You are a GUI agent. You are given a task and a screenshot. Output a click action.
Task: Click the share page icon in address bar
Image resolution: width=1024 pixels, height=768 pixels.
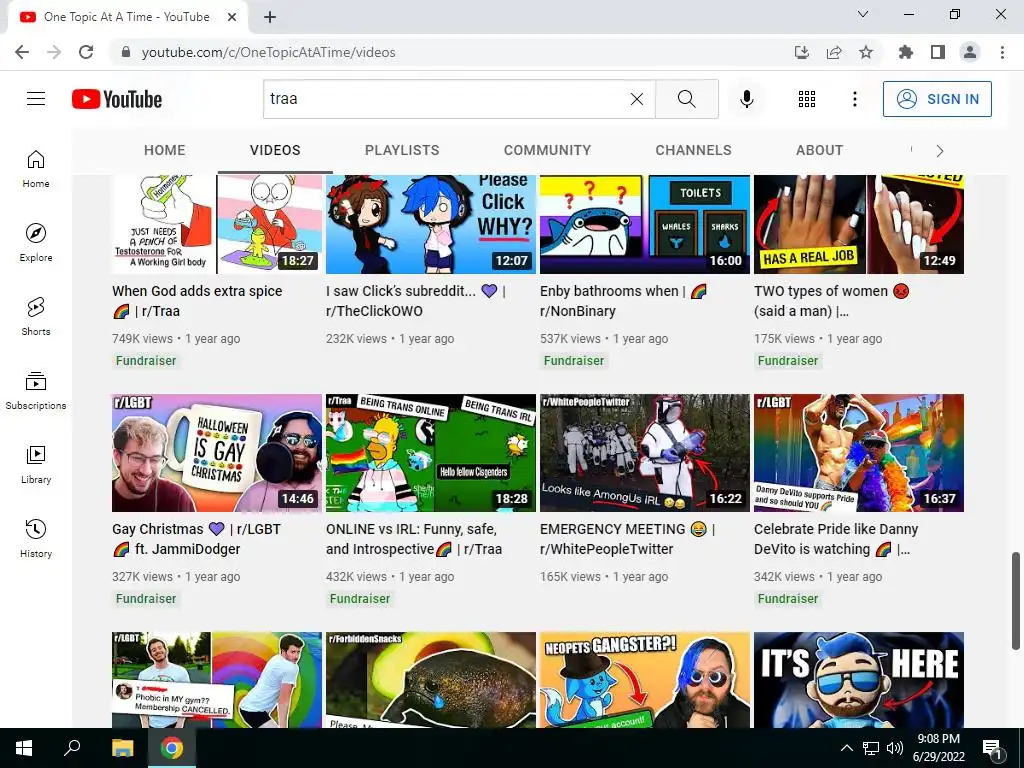834,52
